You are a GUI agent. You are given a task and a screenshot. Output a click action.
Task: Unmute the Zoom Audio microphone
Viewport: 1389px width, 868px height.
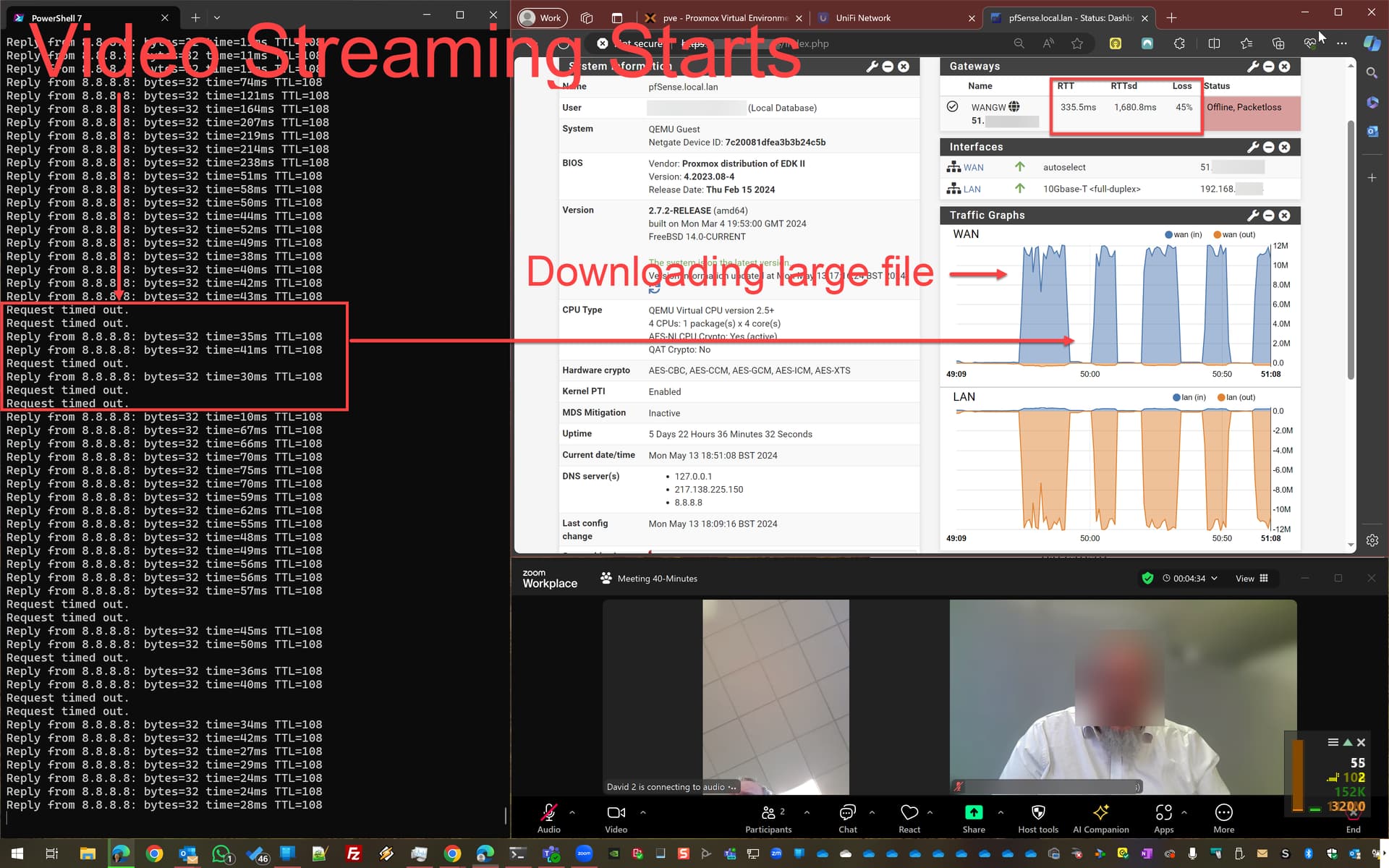(548, 813)
